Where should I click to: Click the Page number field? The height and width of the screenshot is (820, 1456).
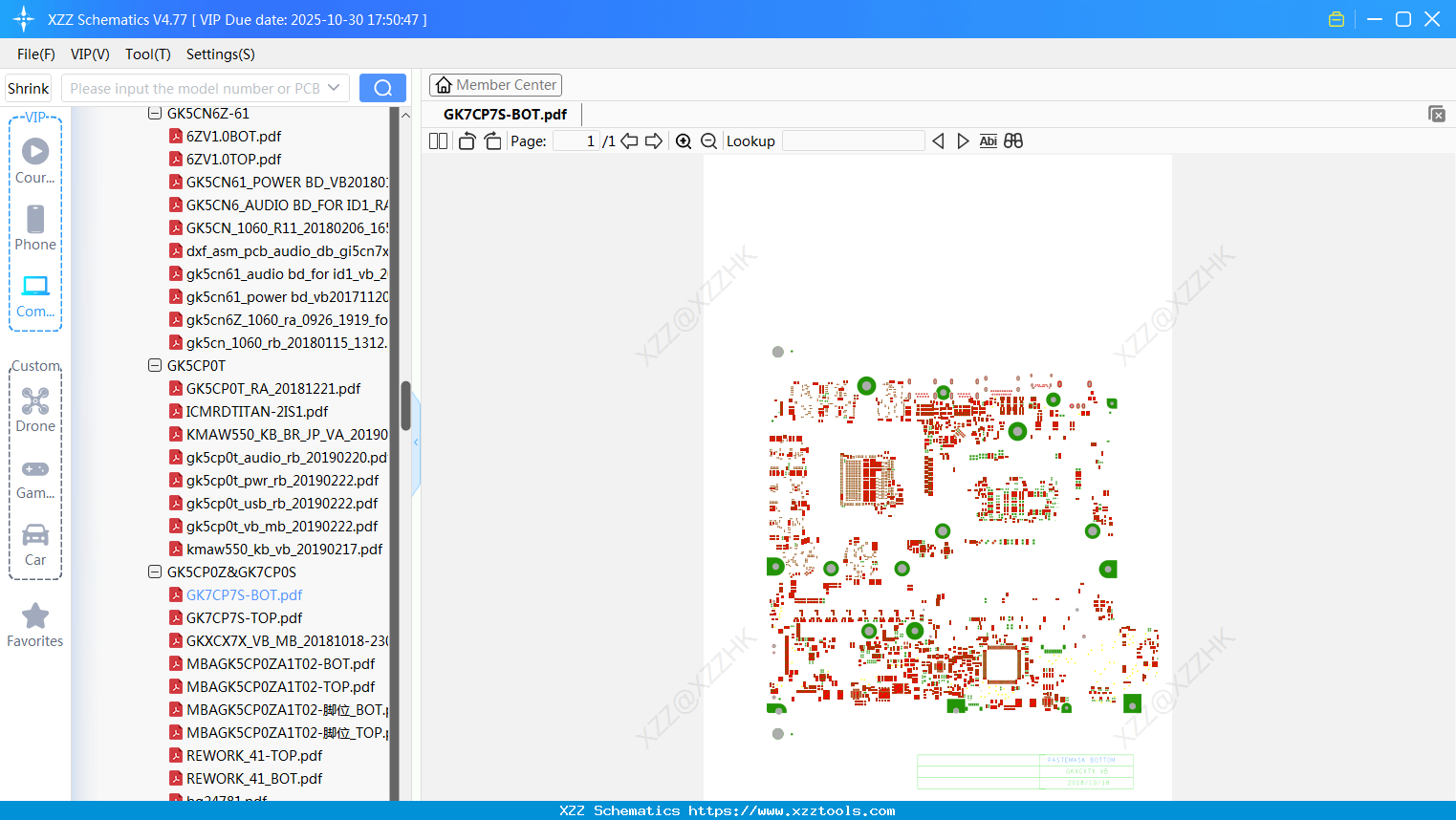[x=576, y=141]
